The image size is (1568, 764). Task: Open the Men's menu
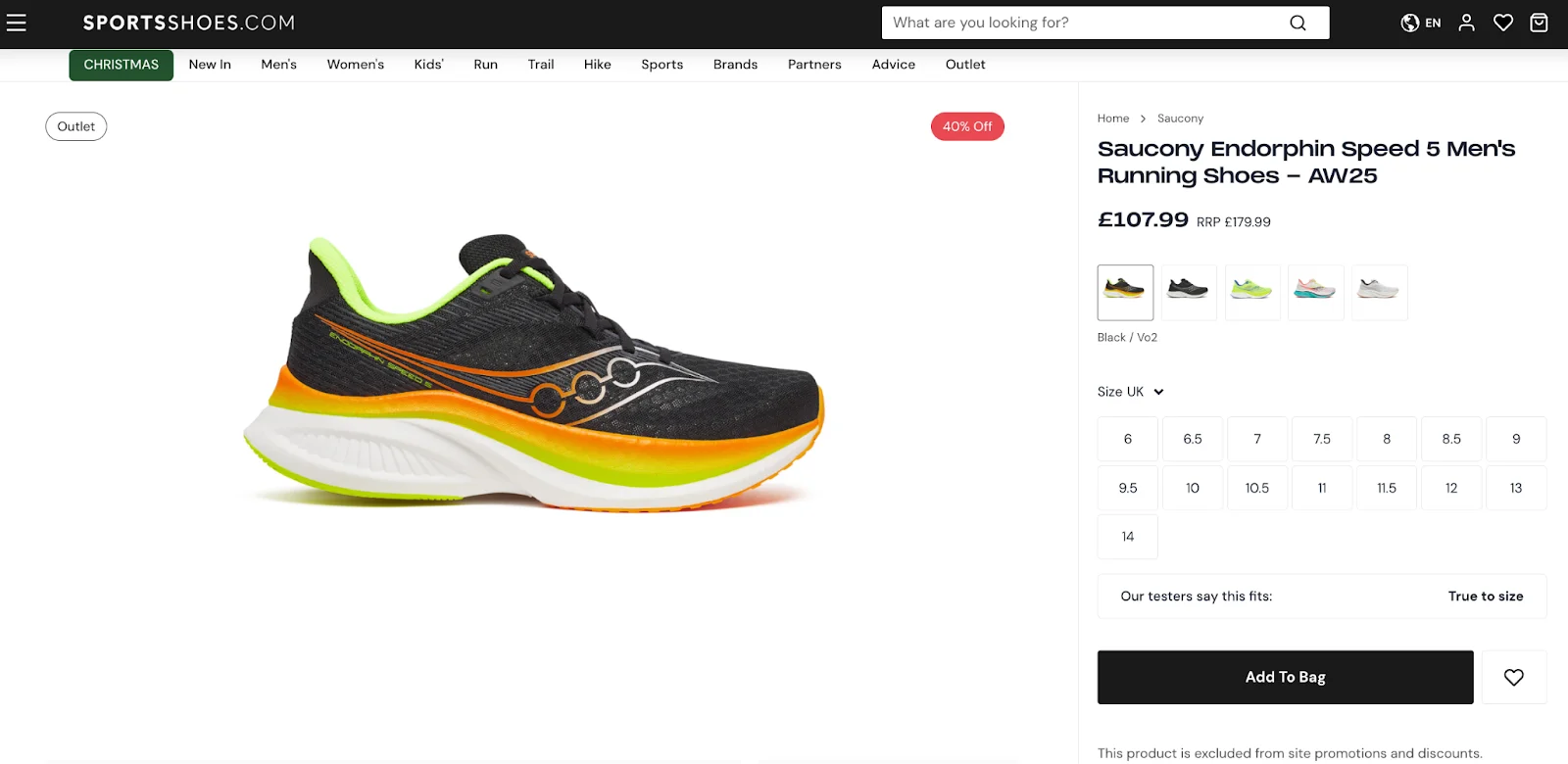tap(279, 65)
